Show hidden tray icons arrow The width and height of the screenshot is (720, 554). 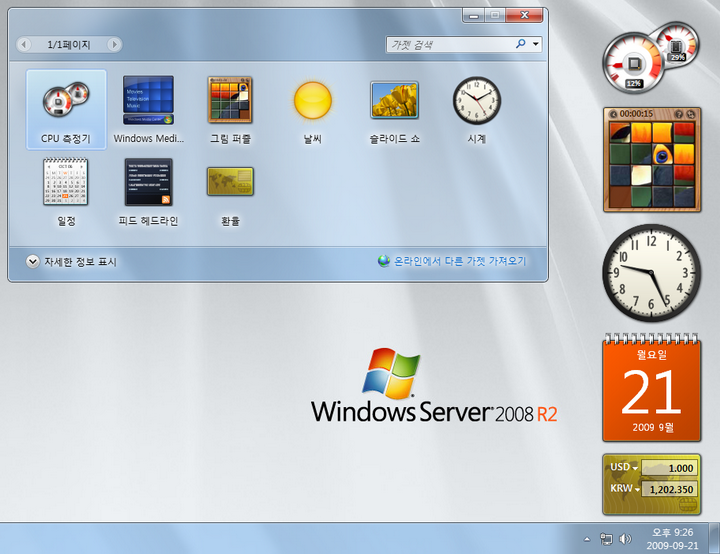click(x=587, y=539)
